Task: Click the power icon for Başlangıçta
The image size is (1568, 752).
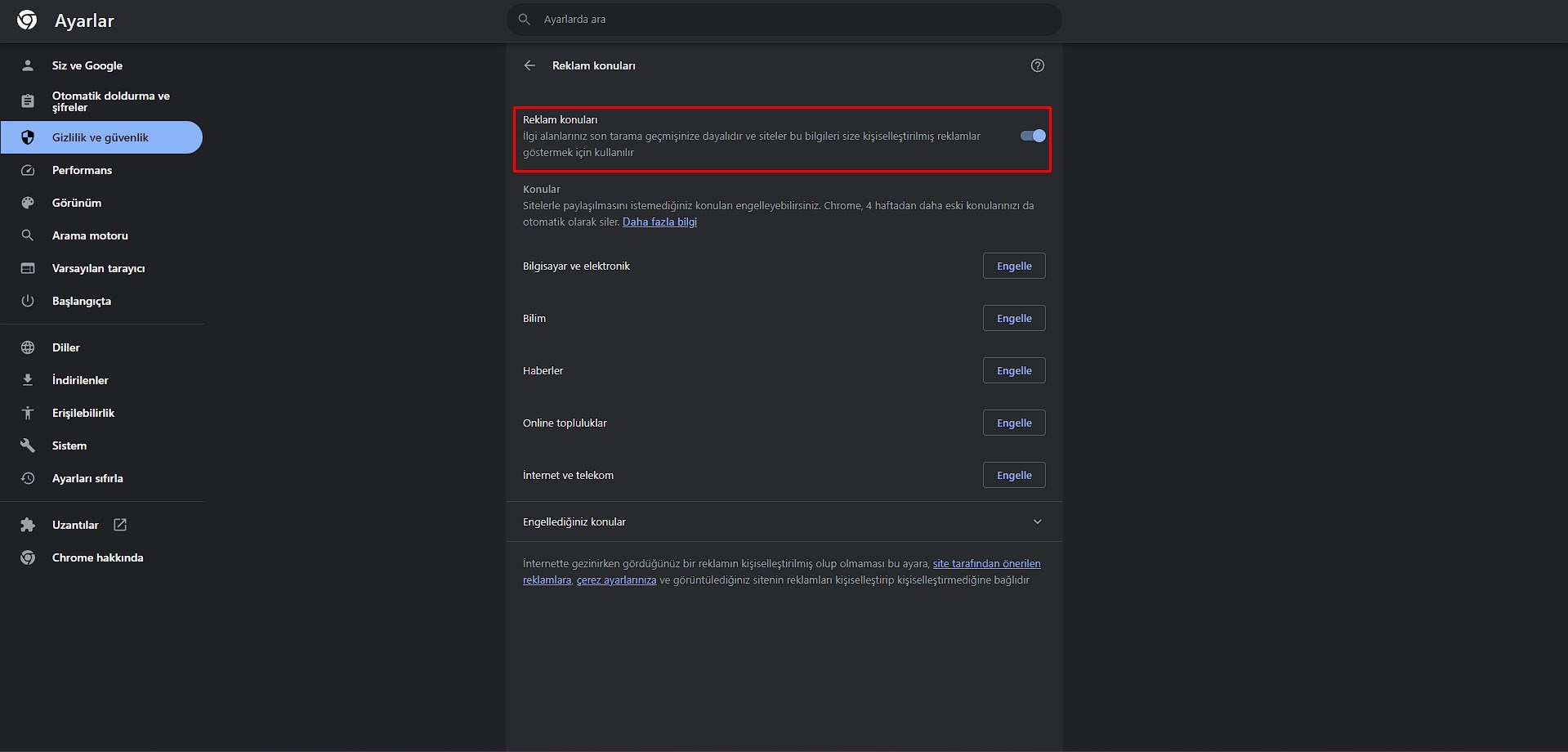Action: coord(28,301)
